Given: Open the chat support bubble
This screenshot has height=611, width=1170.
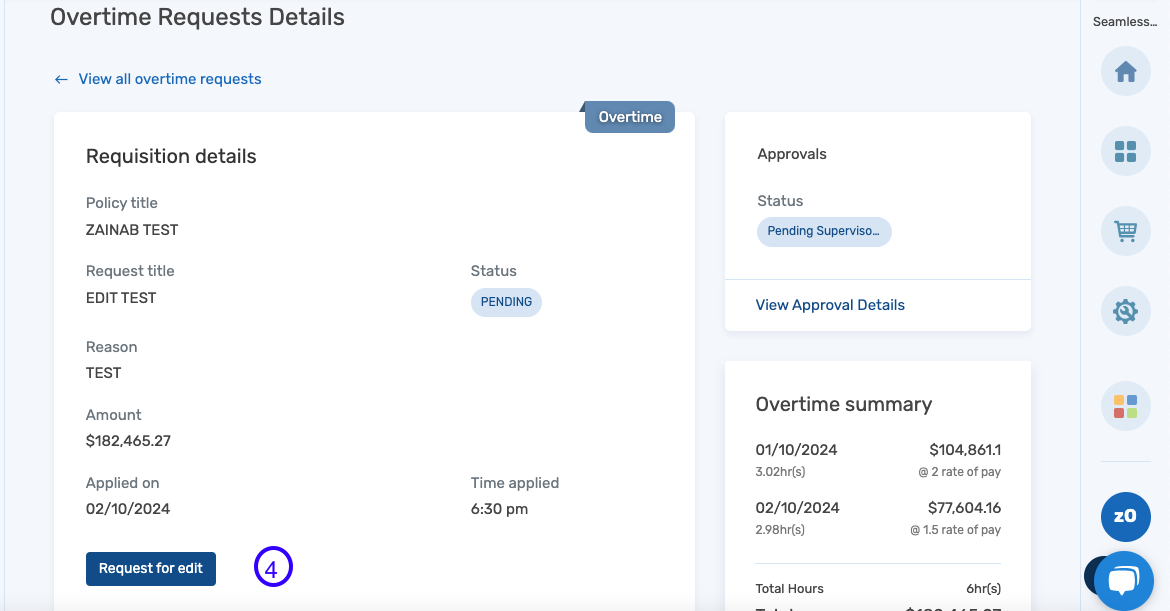Looking at the screenshot, I should tap(1124, 578).
